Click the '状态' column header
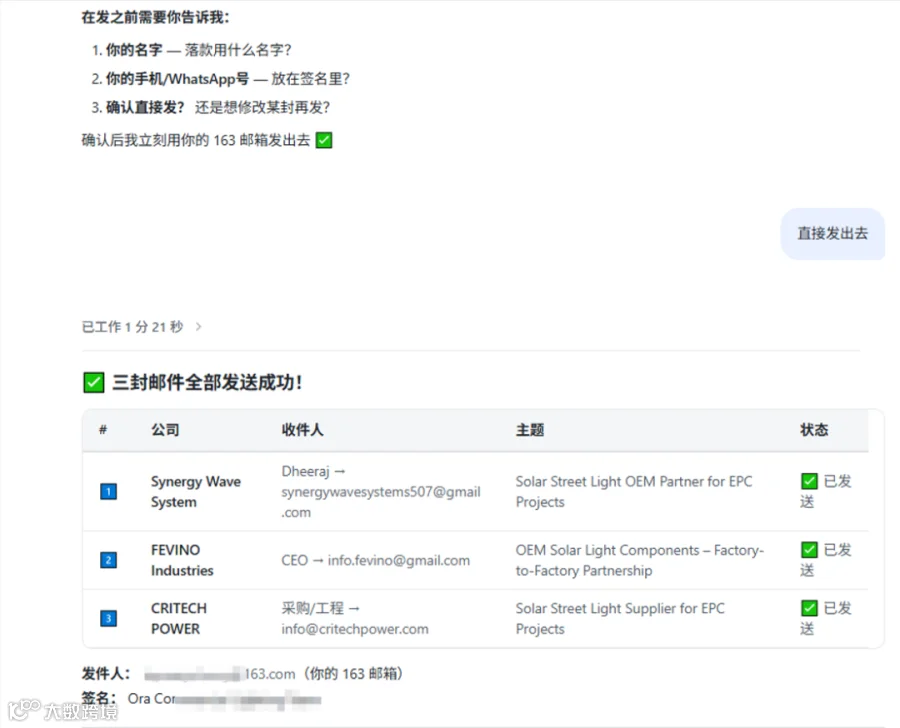Screen dimensions: 900x728 tap(814, 430)
